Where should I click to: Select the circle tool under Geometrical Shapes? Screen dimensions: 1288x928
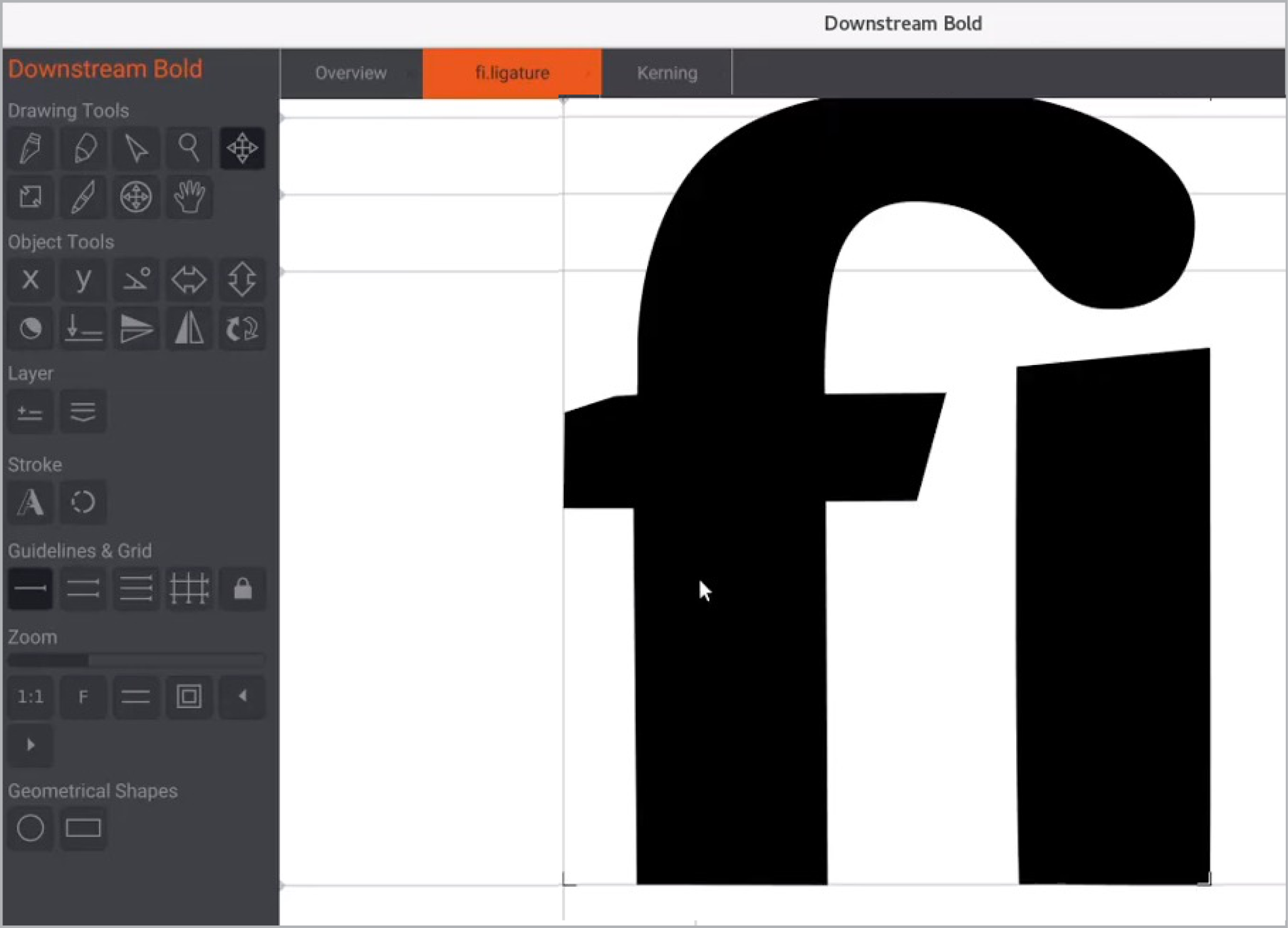30,828
